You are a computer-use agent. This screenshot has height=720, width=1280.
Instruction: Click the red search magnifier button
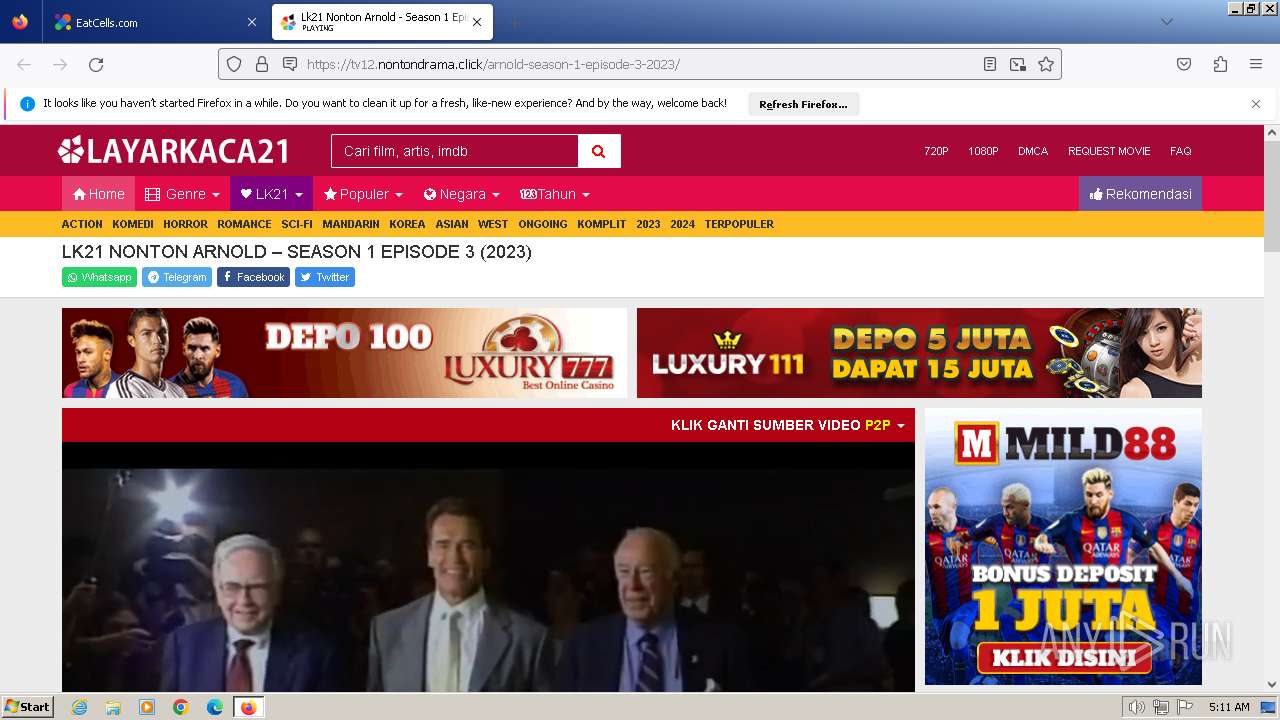(599, 151)
